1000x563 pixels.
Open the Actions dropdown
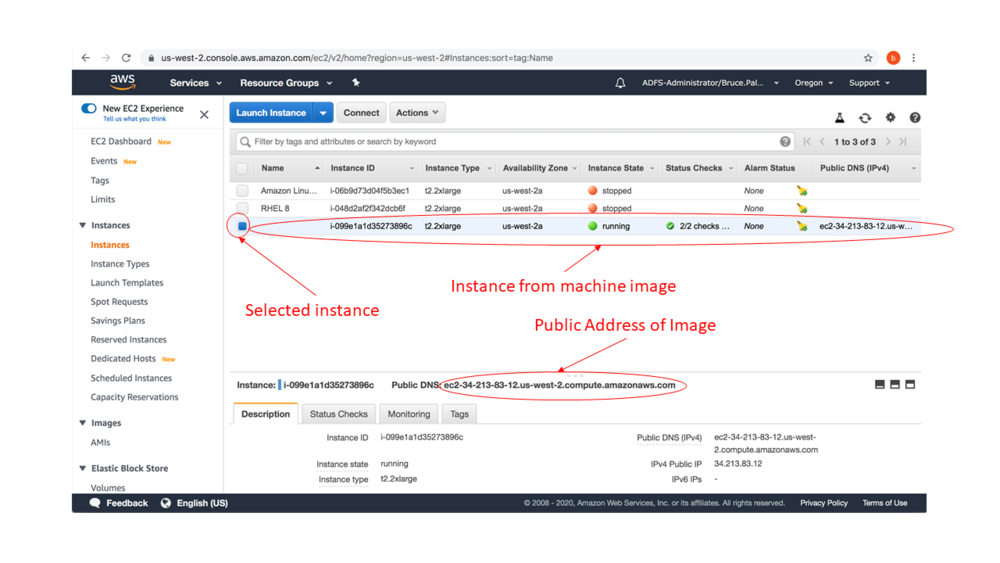pos(417,113)
